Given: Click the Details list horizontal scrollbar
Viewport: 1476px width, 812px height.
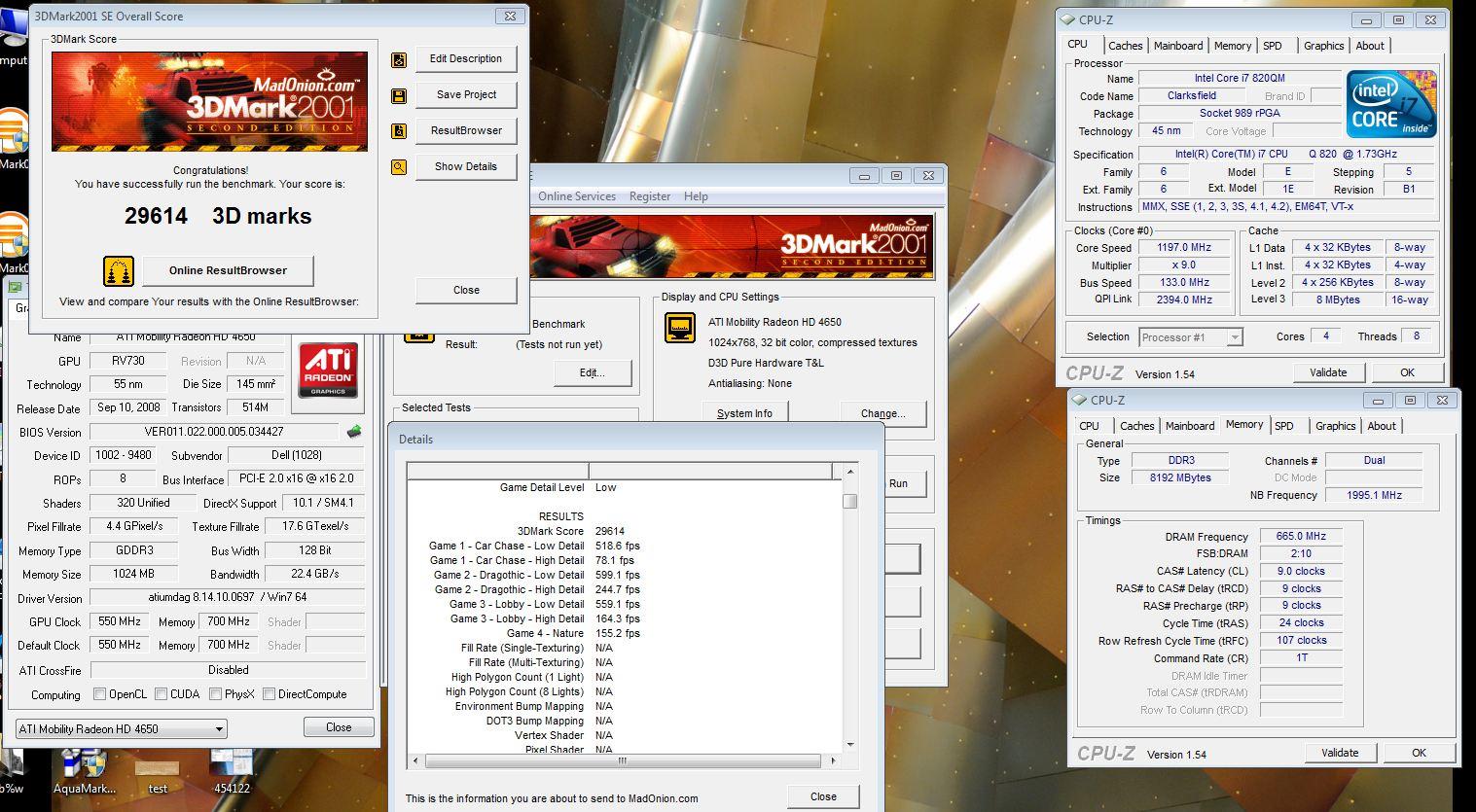Looking at the screenshot, I should [624, 760].
